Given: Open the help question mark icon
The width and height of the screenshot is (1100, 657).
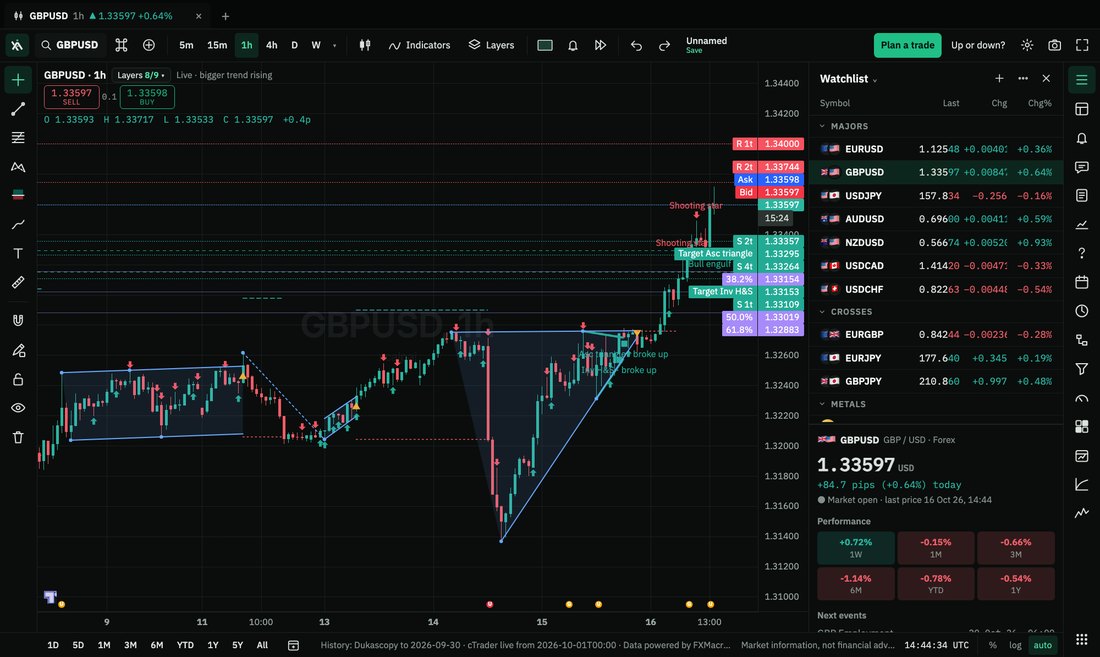Looking at the screenshot, I should [x=1082, y=253].
